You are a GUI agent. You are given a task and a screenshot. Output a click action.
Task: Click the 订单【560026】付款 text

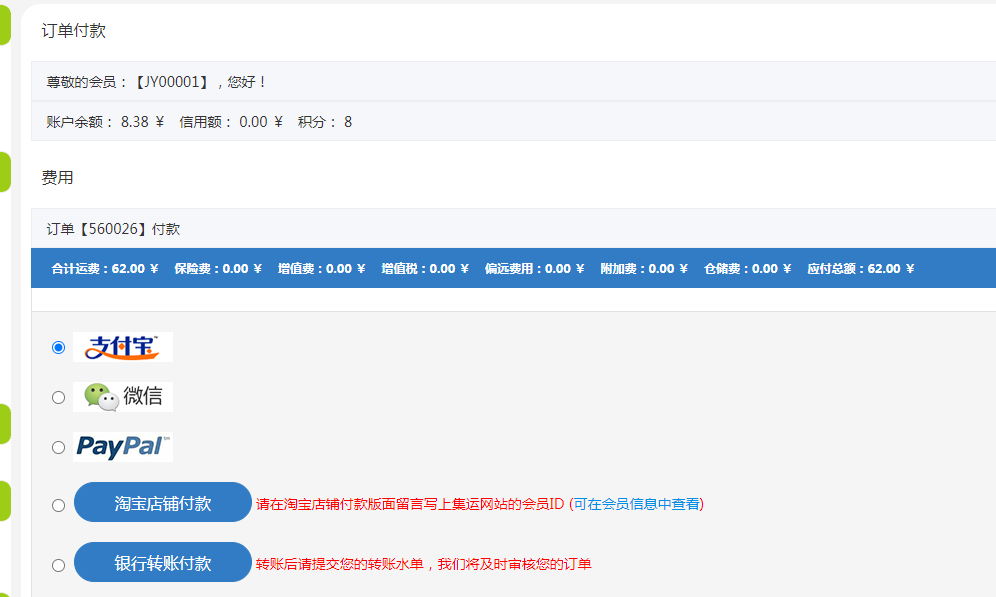(x=113, y=229)
